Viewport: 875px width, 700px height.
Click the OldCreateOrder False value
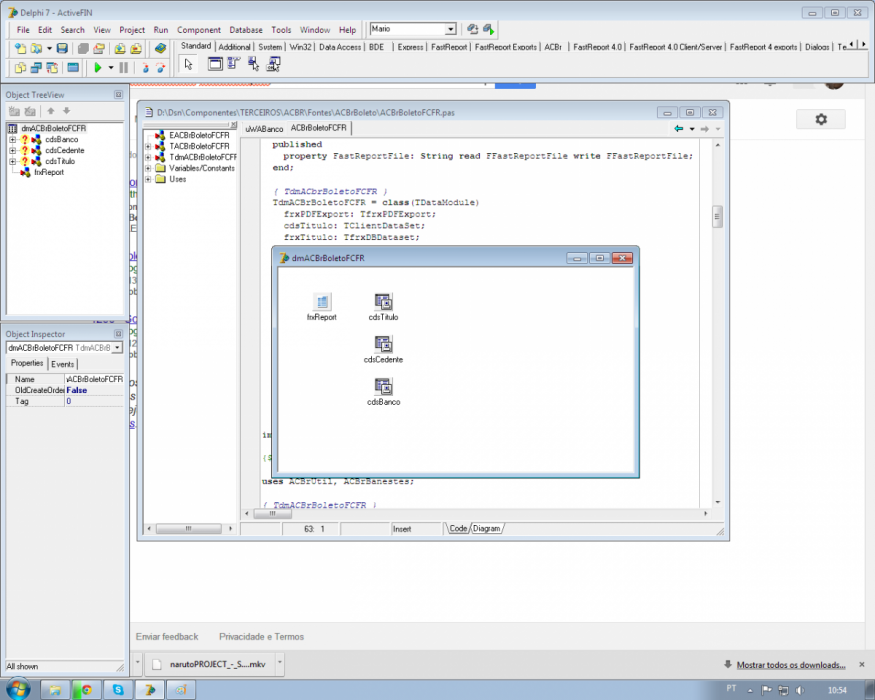coord(94,390)
